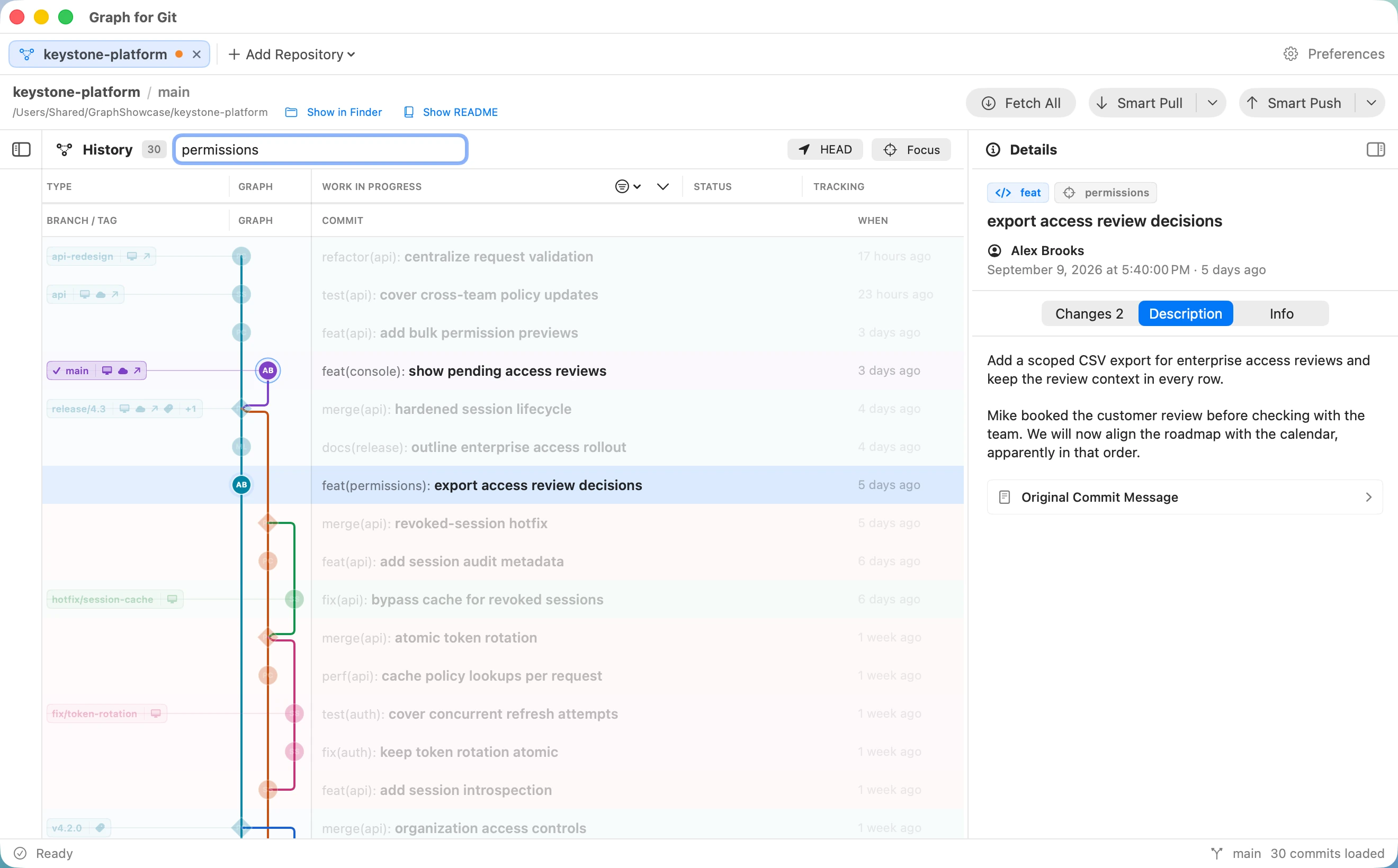Screen dimensions: 1398x868
Task: Collapse the Work in Progress section chevron
Action: (663, 187)
